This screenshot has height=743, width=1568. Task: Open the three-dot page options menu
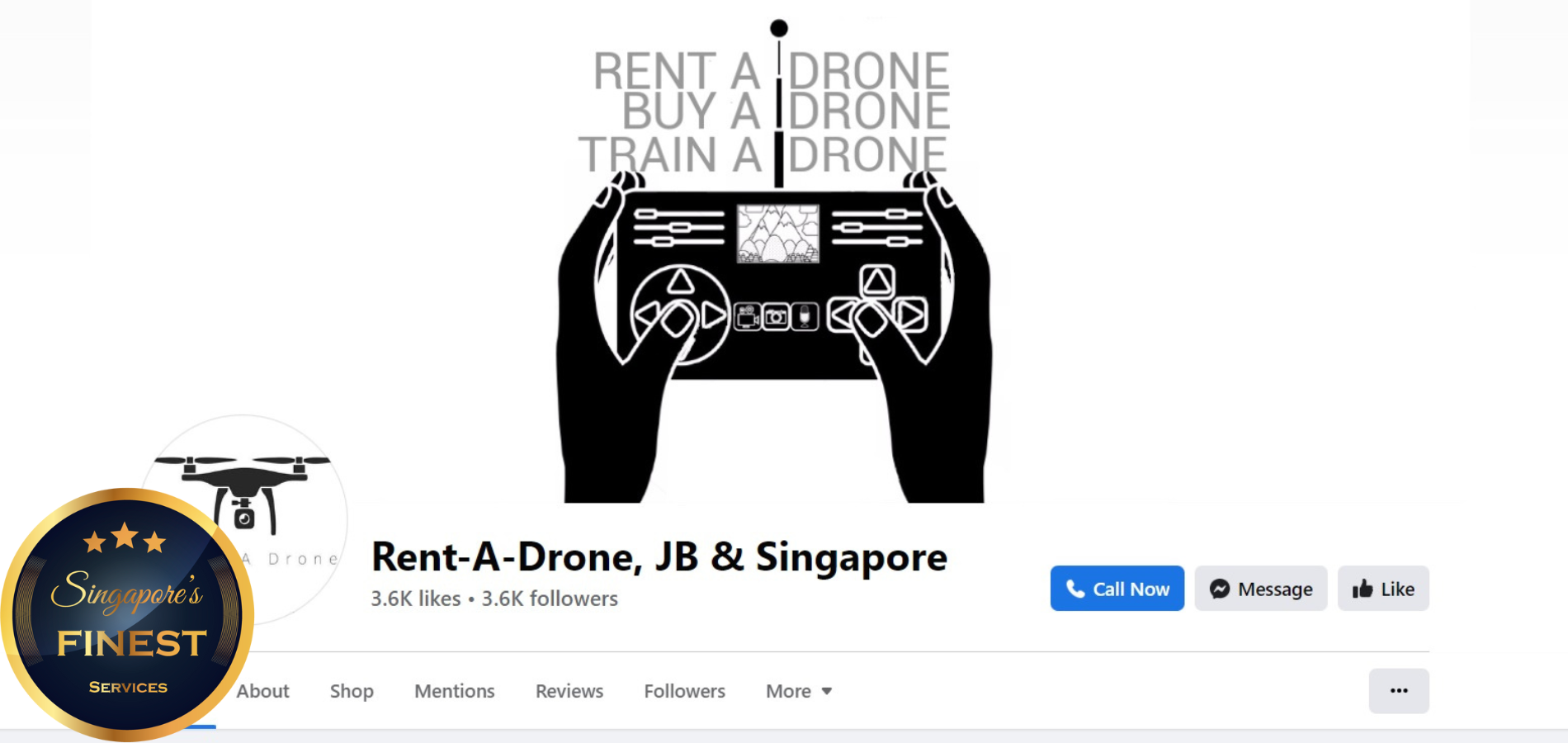click(x=1399, y=691)
